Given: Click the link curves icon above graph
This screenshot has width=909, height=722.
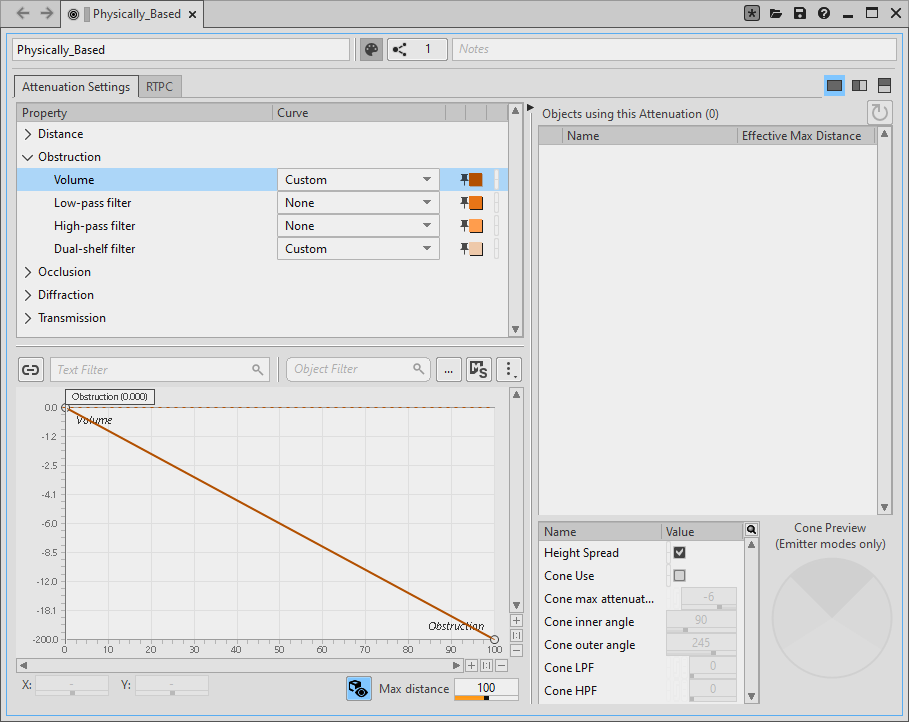Looking at the screenshot, I should click(31, 369).
